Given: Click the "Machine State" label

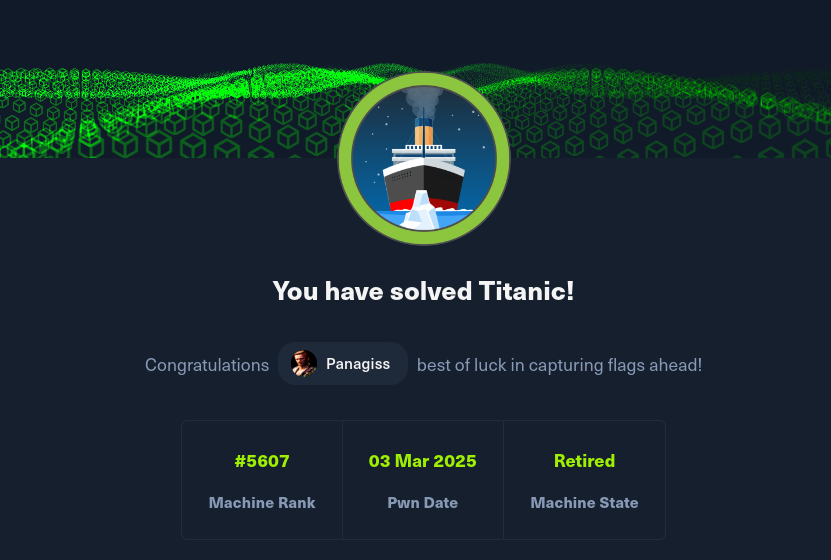Looking at the screenshot, I should (584, 502).
